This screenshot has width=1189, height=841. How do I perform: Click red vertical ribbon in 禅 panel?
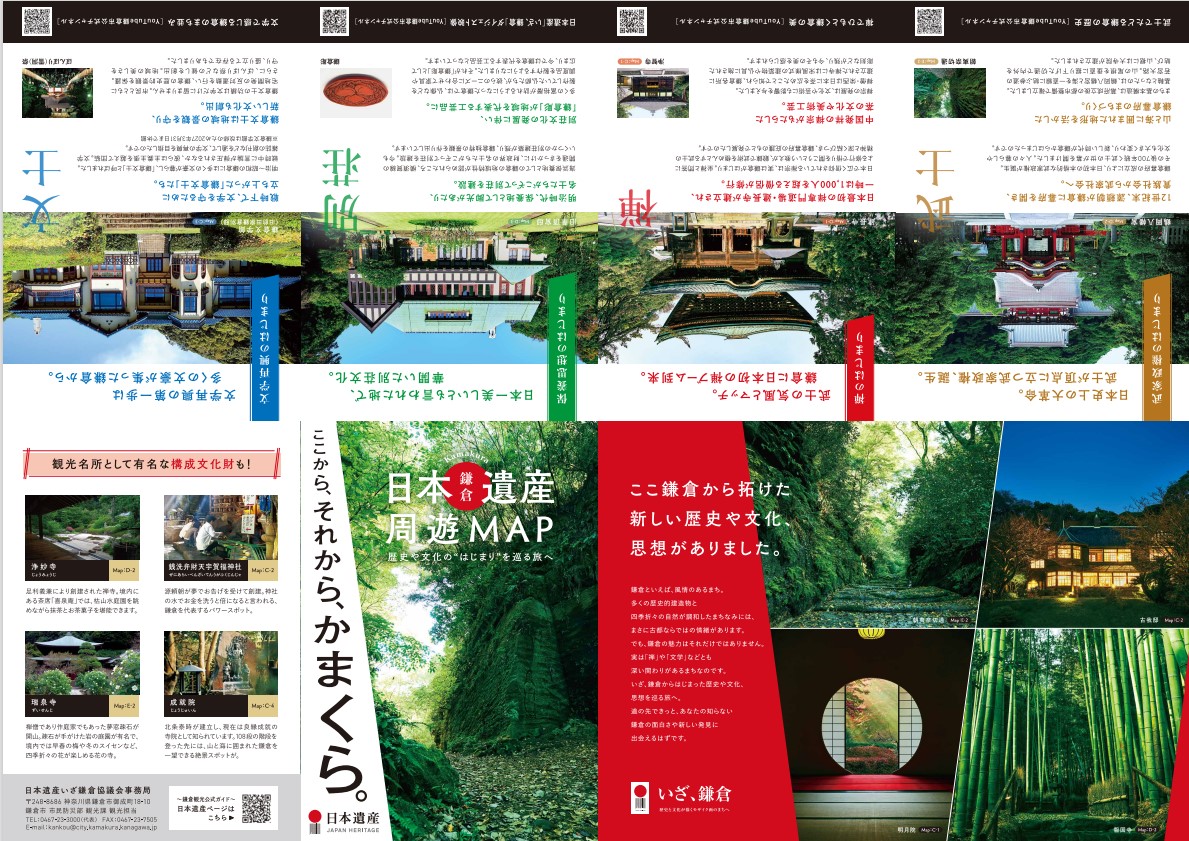860,367
